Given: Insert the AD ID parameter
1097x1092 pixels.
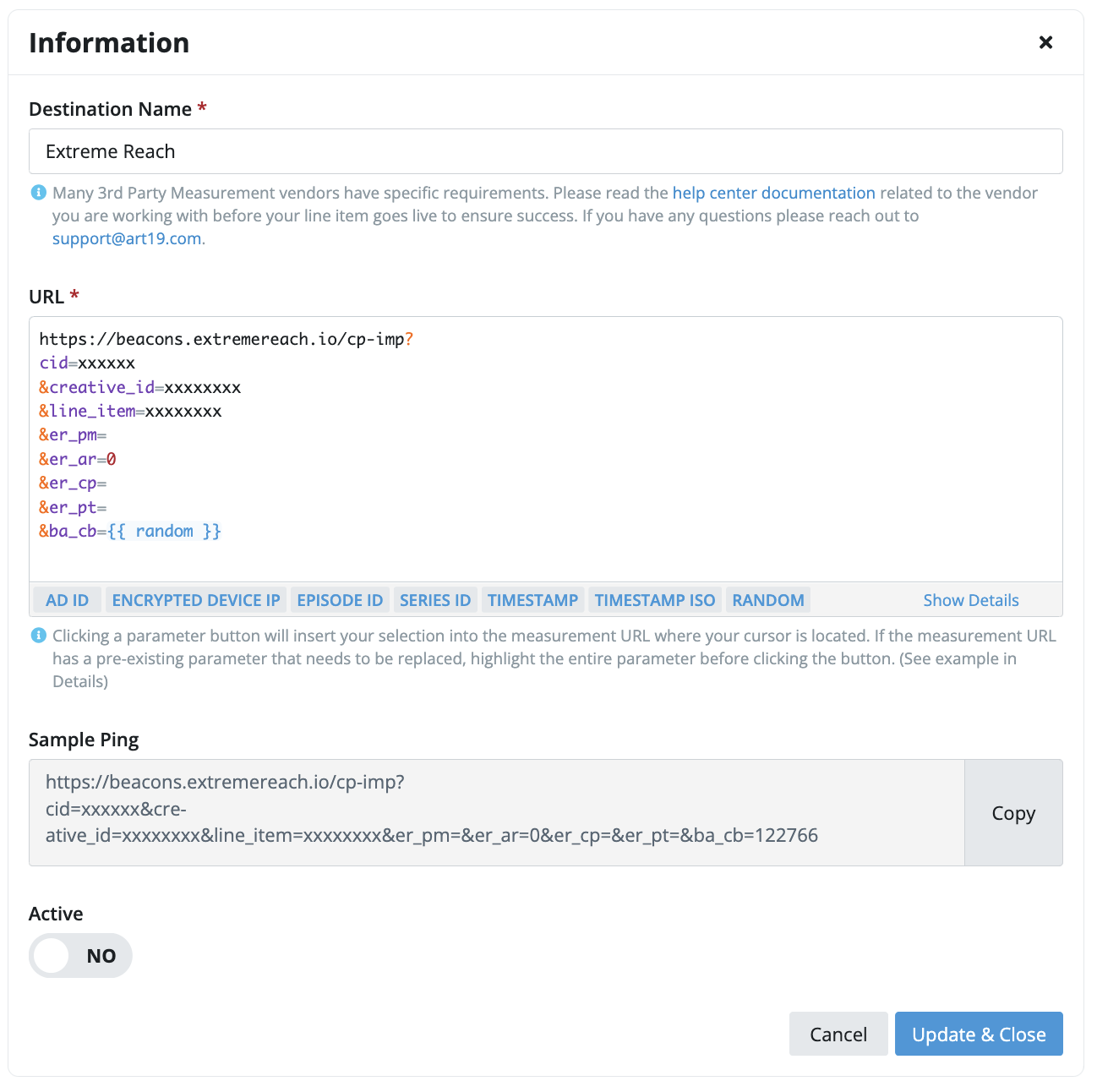Looking at the screenshot, I should (x=68, y=600).
